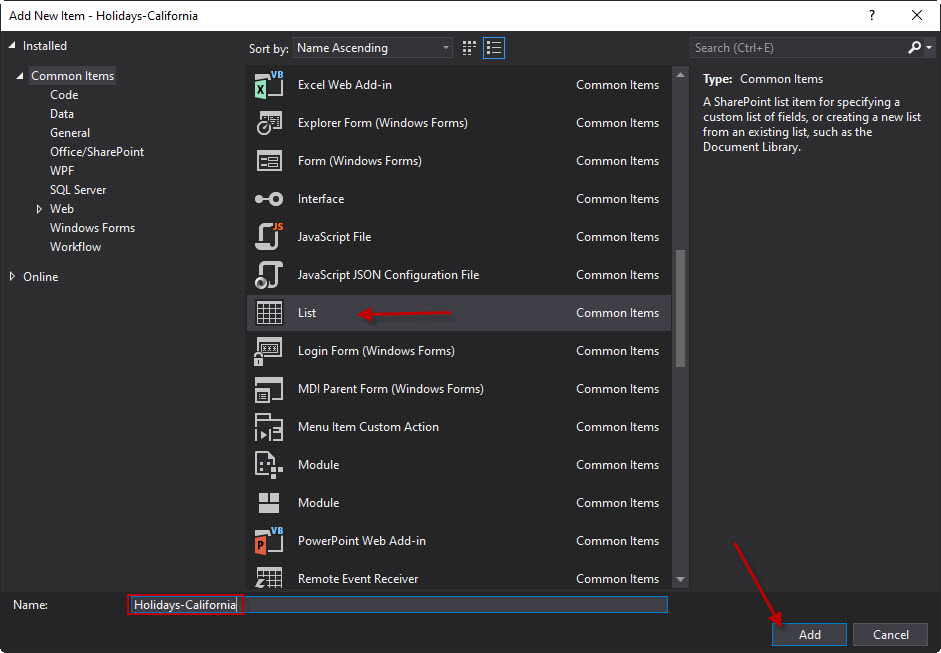Switch to small icons grid view
The height and width of the screenshot is (653, 941).
point(469,48)
